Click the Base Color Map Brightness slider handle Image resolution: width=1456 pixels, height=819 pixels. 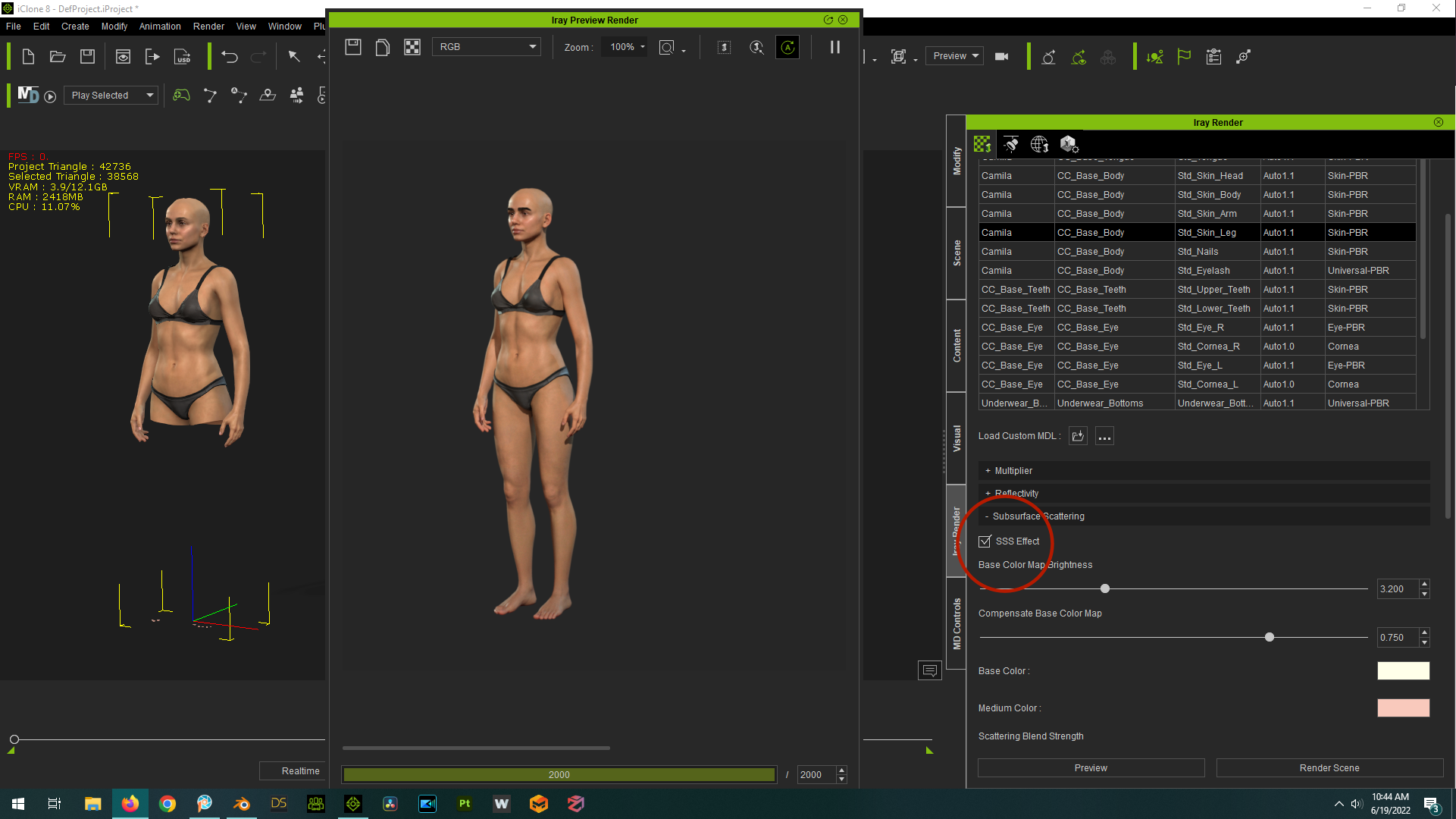1105,588
